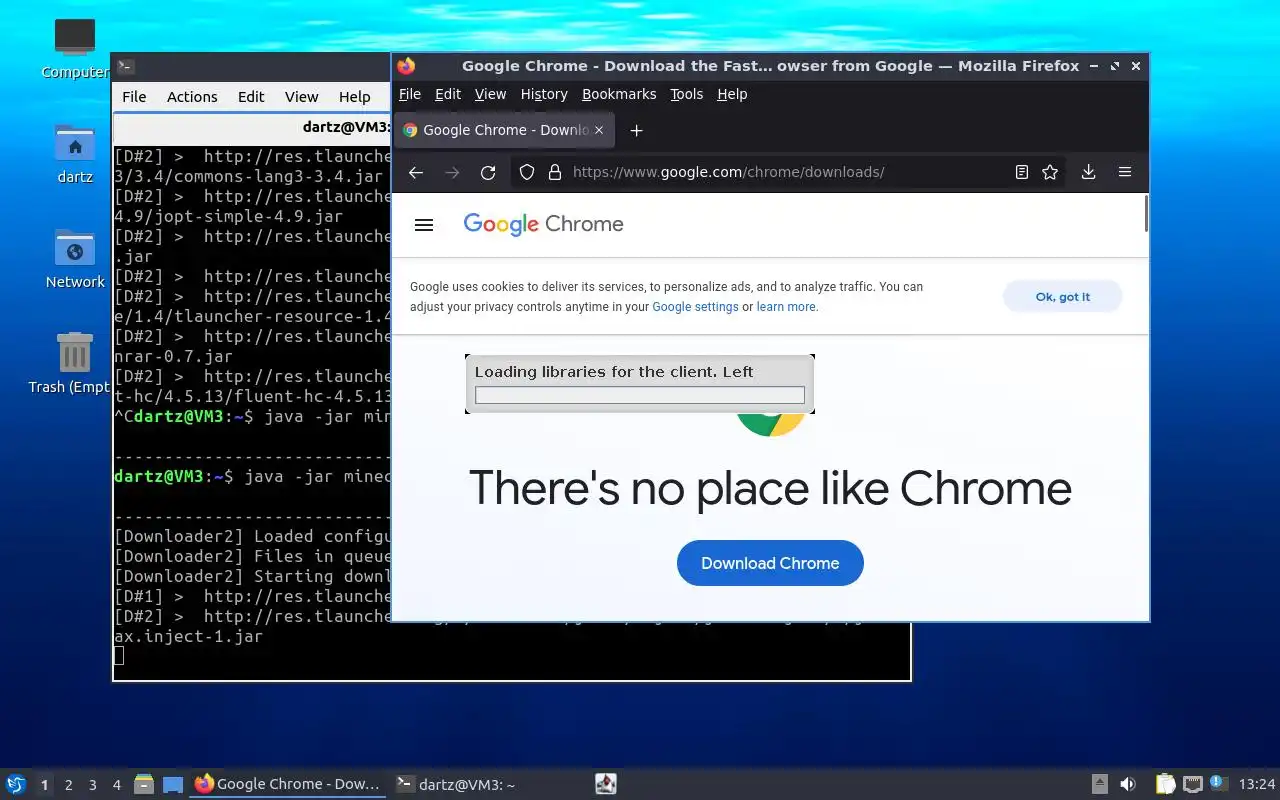Open the removable media eject tray icon
Image resolution: width=1280 pixels, height=800 pixels.
click(x=1099, y=785)
